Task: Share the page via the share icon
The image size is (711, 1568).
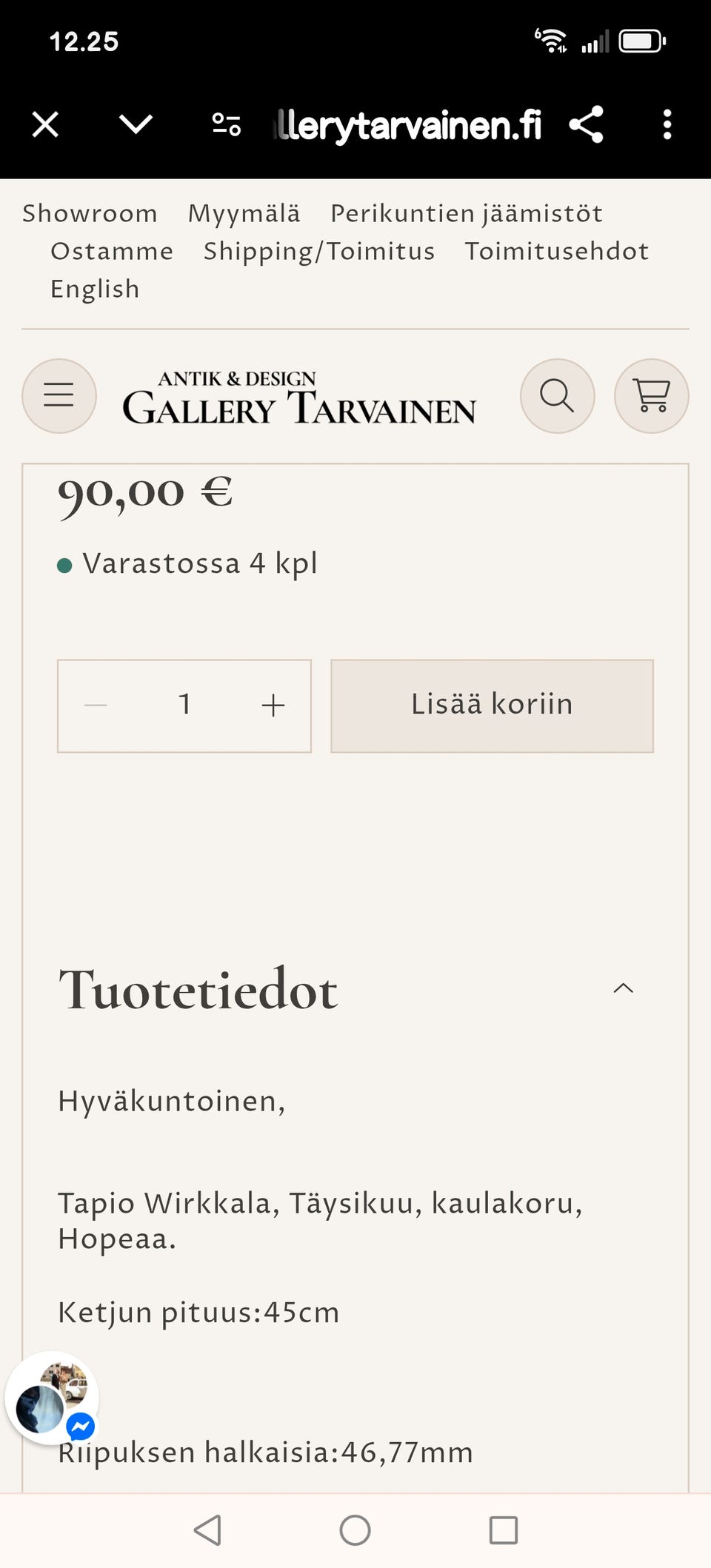Action: (x=586, y=124)
